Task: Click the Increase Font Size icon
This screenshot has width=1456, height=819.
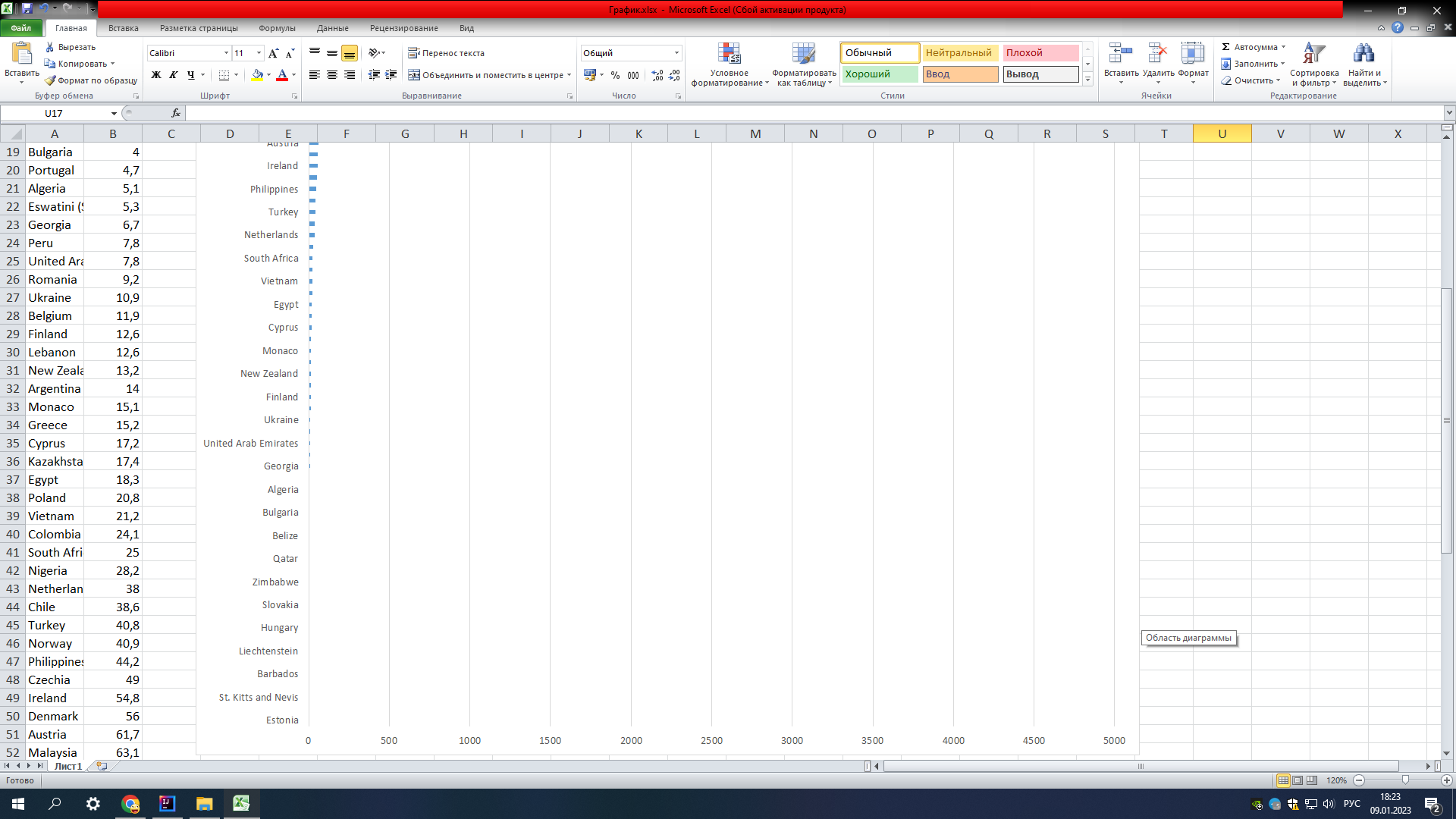Action: point(273,53)
